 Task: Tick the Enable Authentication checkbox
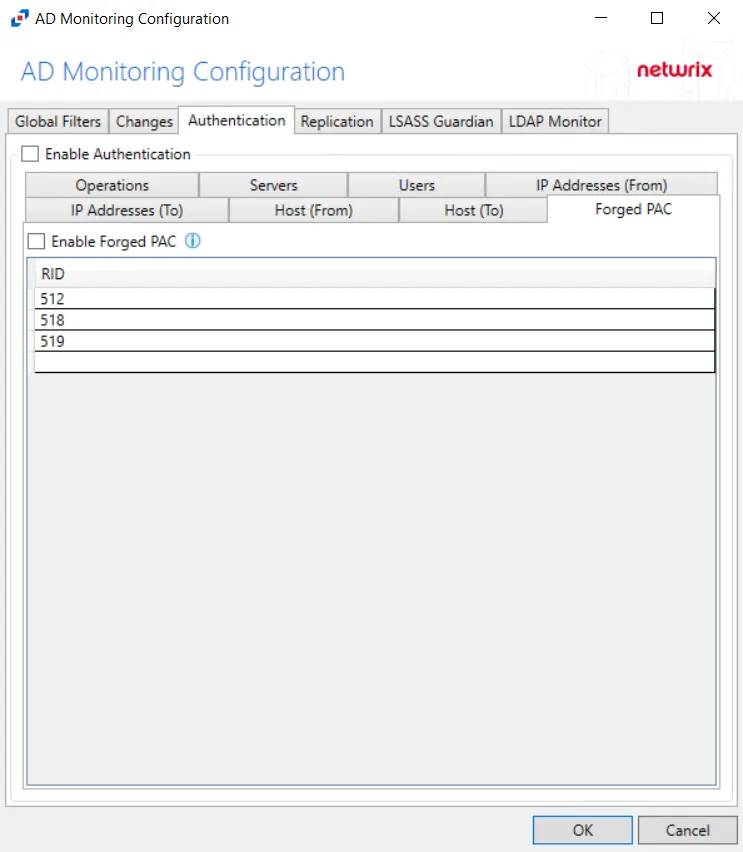[30, 154]
